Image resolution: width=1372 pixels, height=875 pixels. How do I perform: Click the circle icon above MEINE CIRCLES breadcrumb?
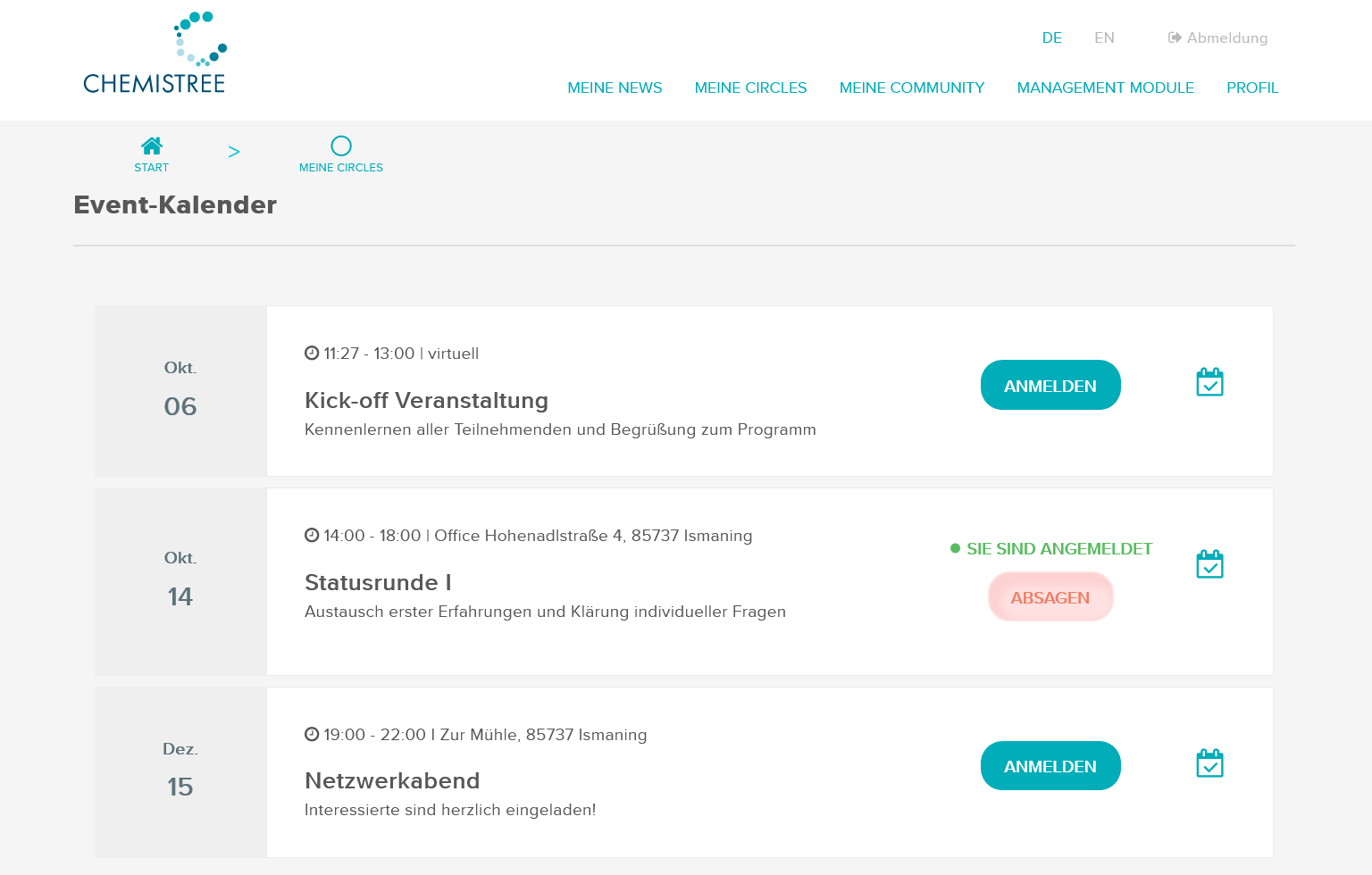click(341, 146)
